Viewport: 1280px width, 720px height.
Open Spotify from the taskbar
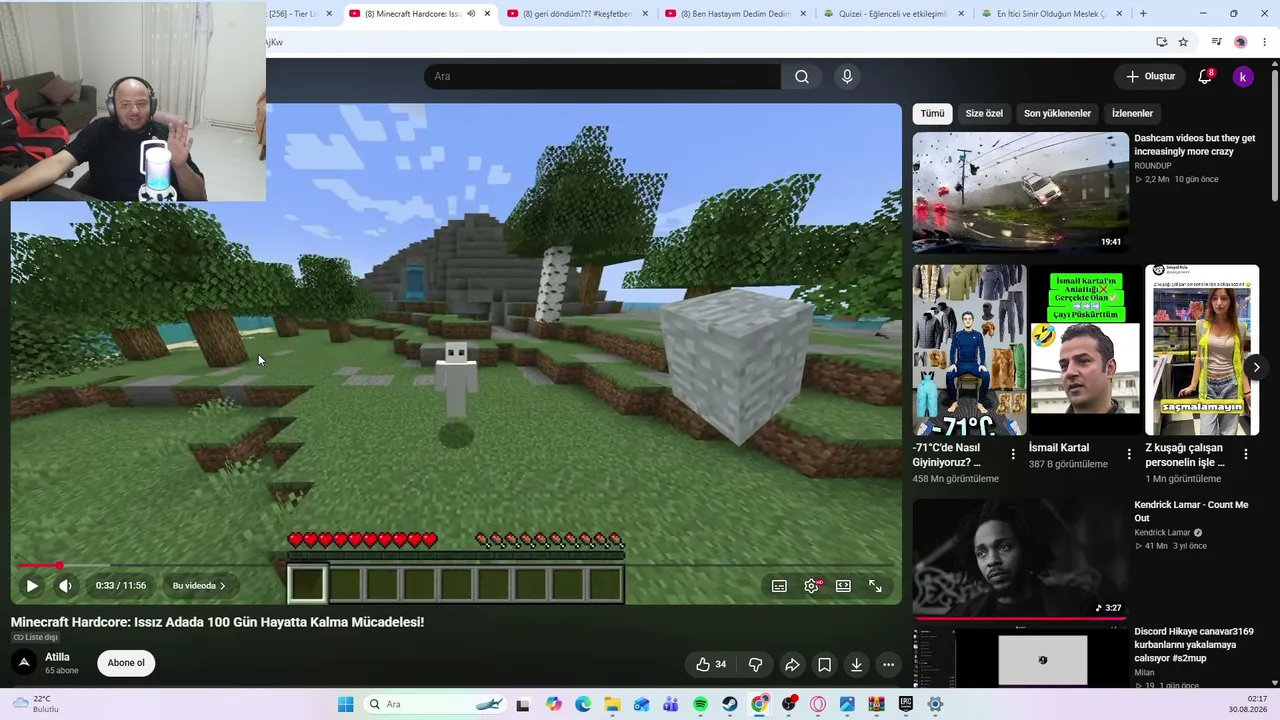click(700, 704)
